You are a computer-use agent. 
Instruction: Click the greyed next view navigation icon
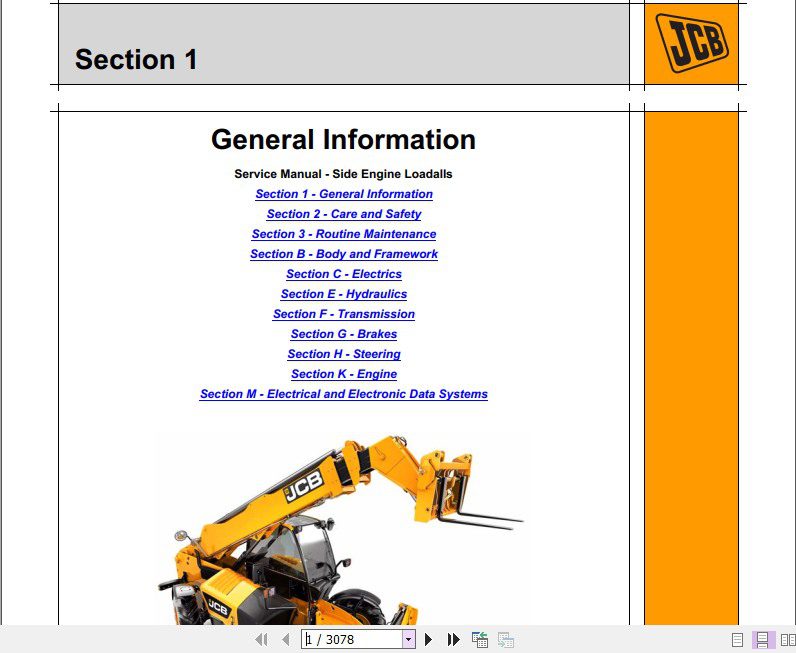pyautogui.click(x=506, y=639)
